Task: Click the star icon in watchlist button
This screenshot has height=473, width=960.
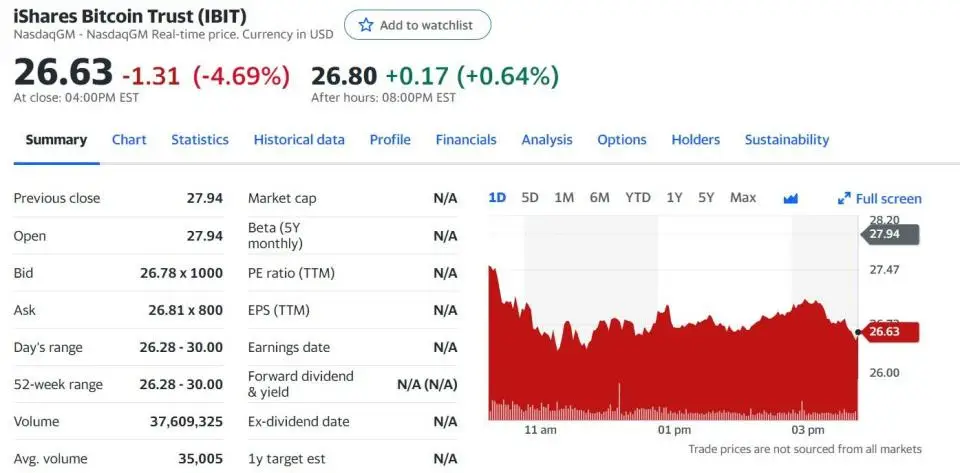Action: tap(366, 25)
